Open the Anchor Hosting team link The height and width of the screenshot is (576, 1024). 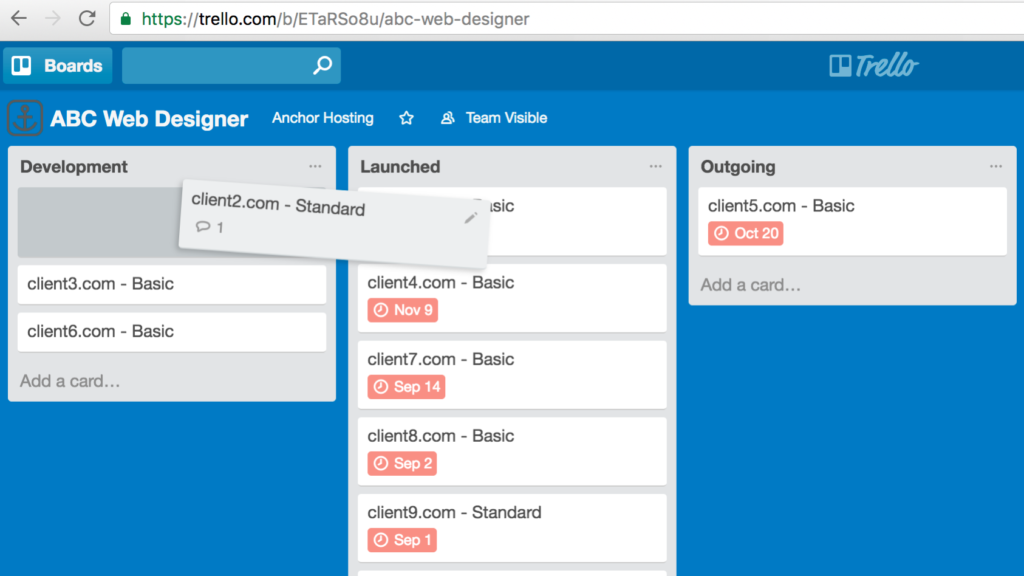pyautogui.click(x=322, y=118)
